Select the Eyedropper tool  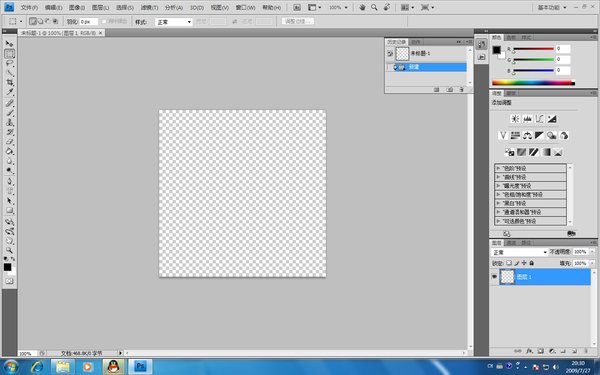(x=10, y=92)
